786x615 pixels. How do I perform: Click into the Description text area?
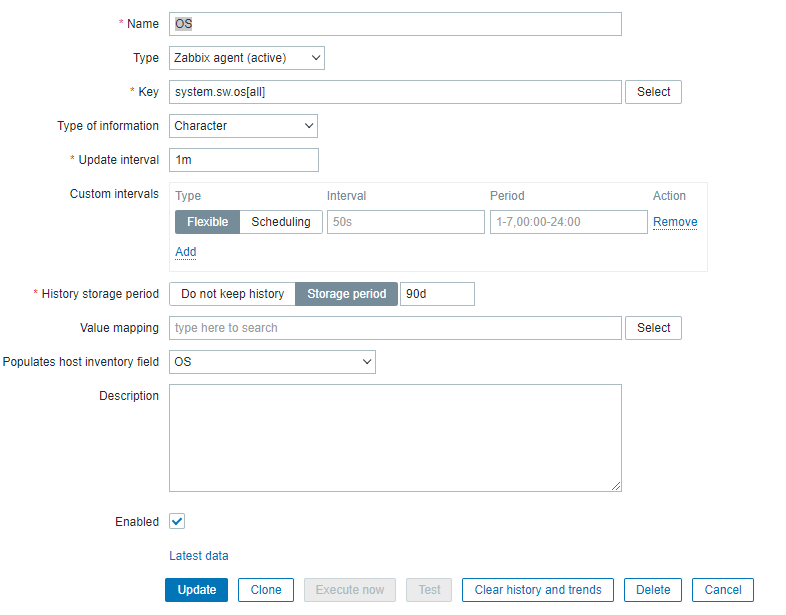[395, 438]
